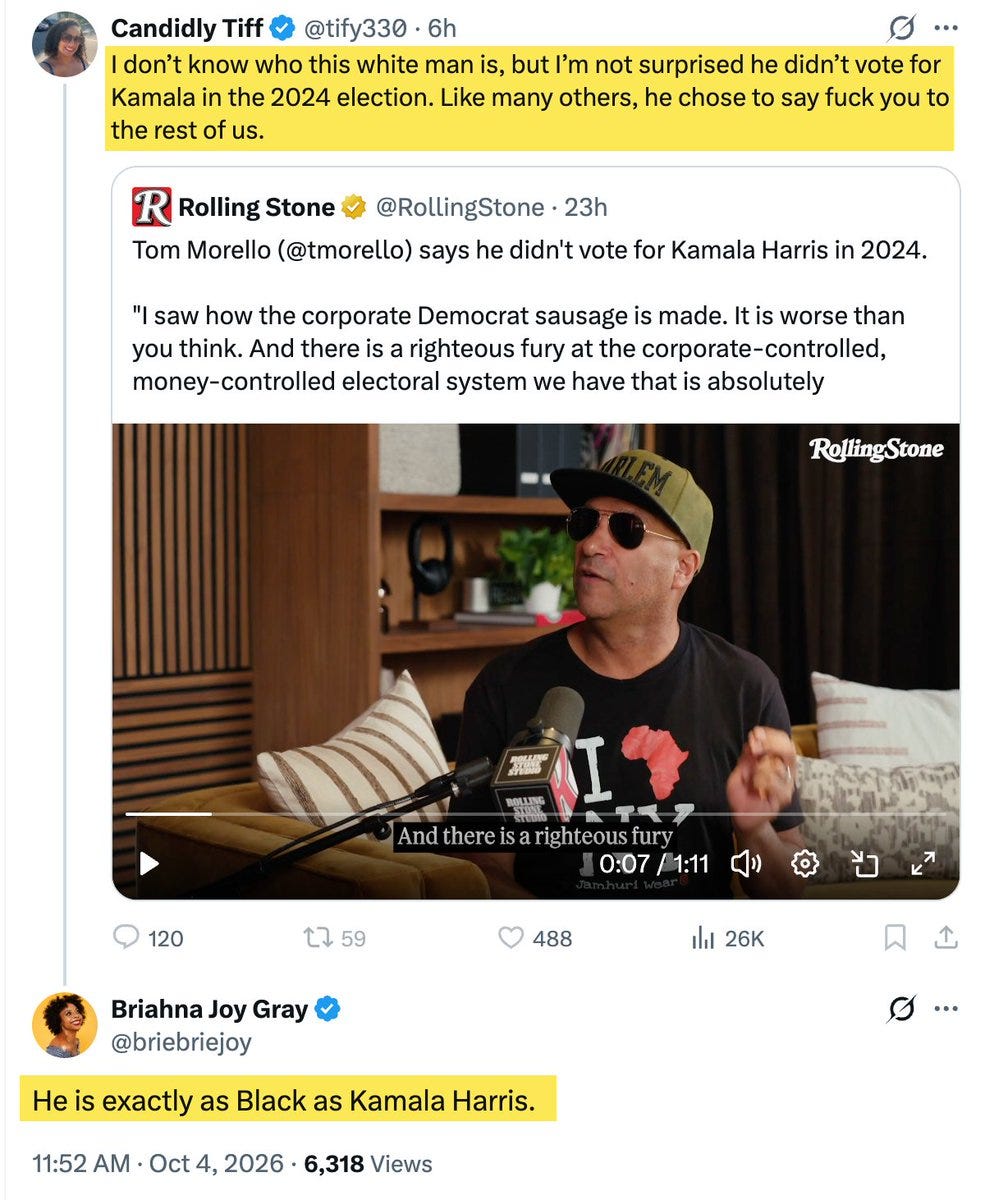Play the Rolling Stone video
Viewport: 985px width, 1200px height.
click(149, 863)
